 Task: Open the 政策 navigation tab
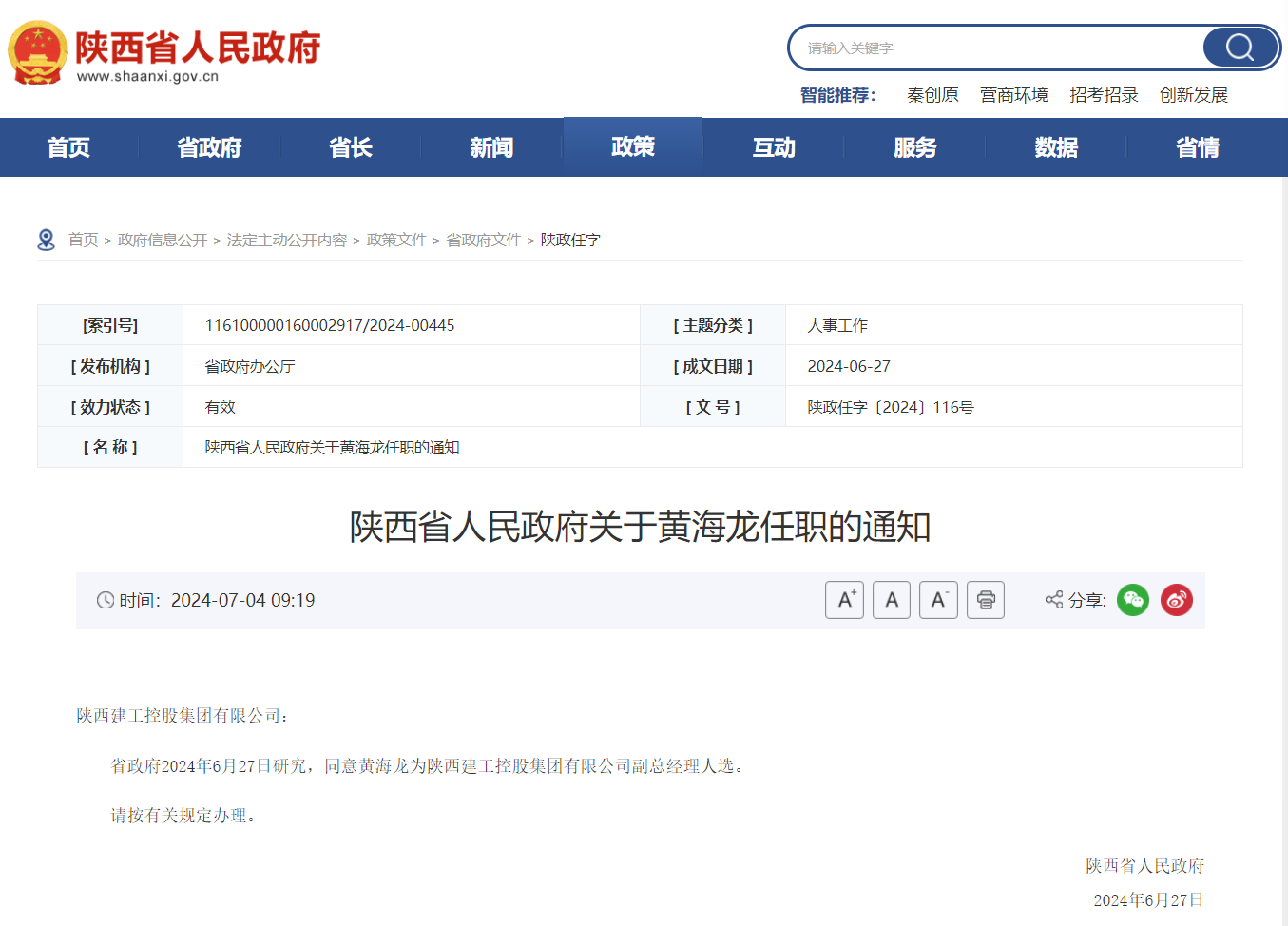pos(633,146)
